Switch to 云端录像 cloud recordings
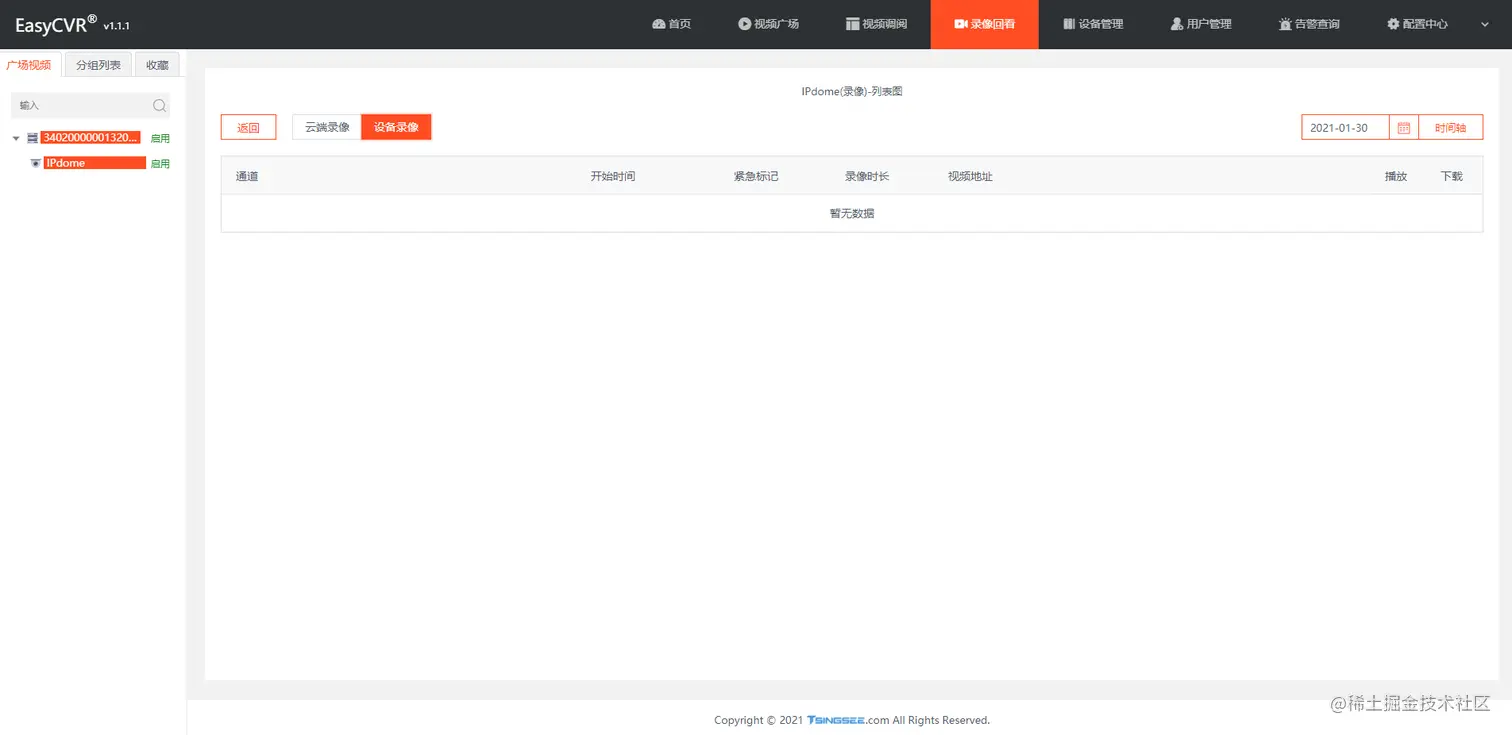 pyautogui.click(x=327, y=127)
